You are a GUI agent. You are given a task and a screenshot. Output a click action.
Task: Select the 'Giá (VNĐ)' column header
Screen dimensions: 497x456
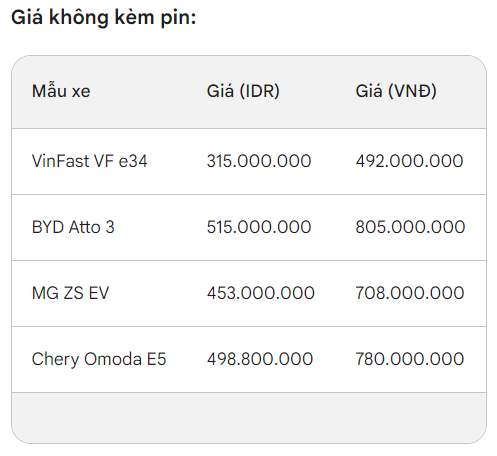pyautogui.click(x=396, y=91)
